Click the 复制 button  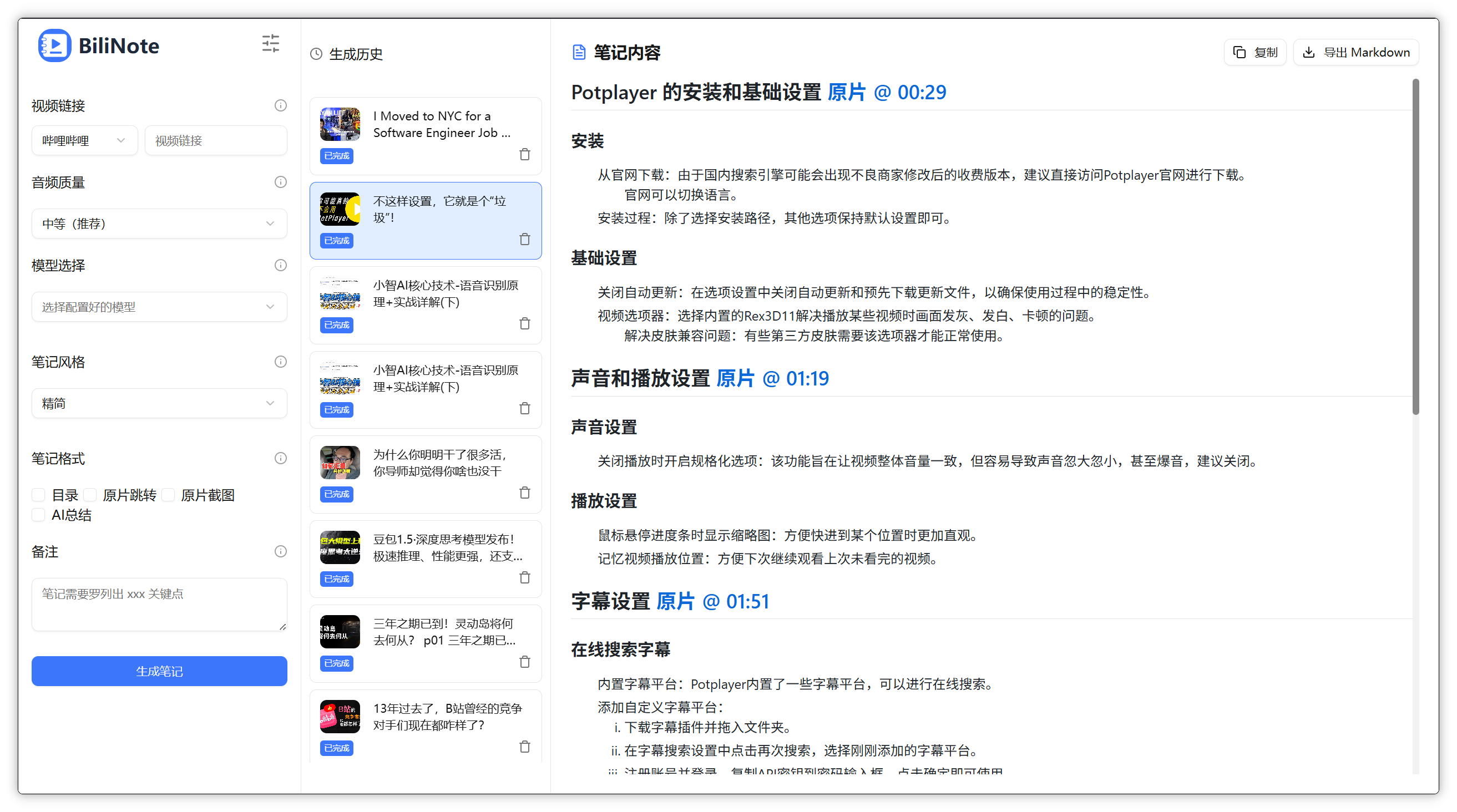[1255, 53]
